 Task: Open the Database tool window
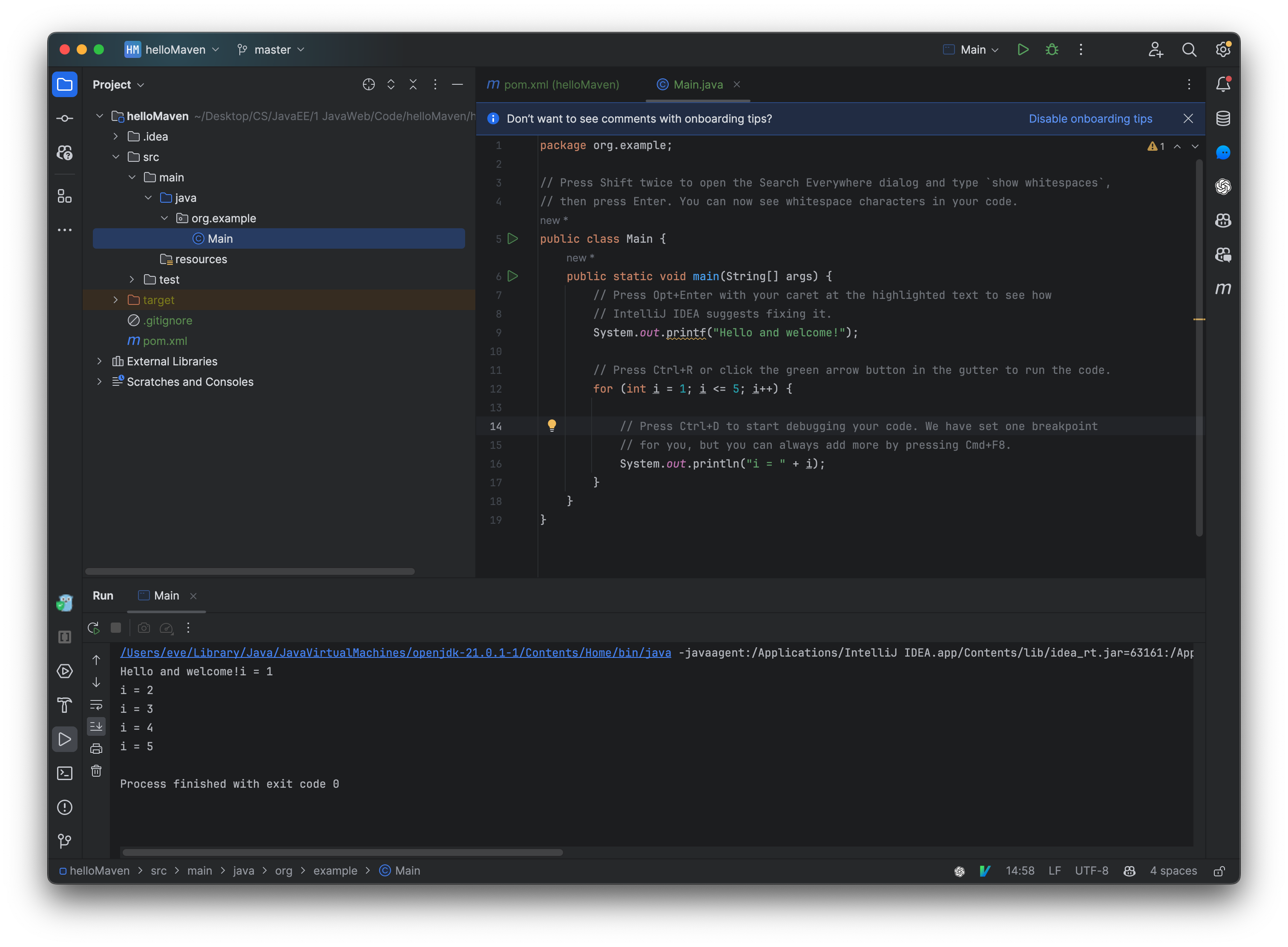point(1223,119)
